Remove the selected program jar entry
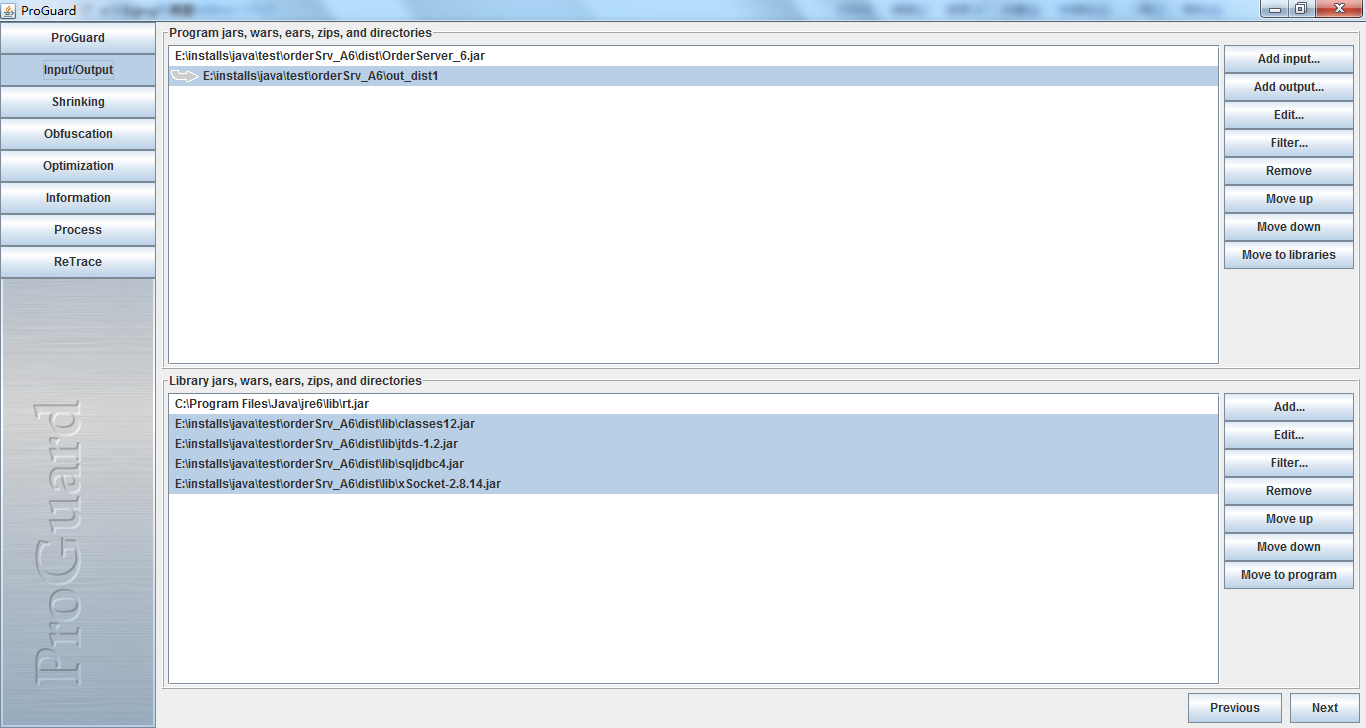Viewport: 1366px width, 728px height. pyautogui.click(x=1288, y=171)
